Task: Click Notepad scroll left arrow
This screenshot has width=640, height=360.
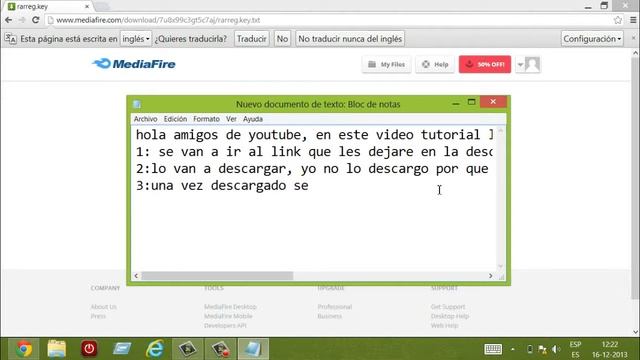Action: coord(136,276)
